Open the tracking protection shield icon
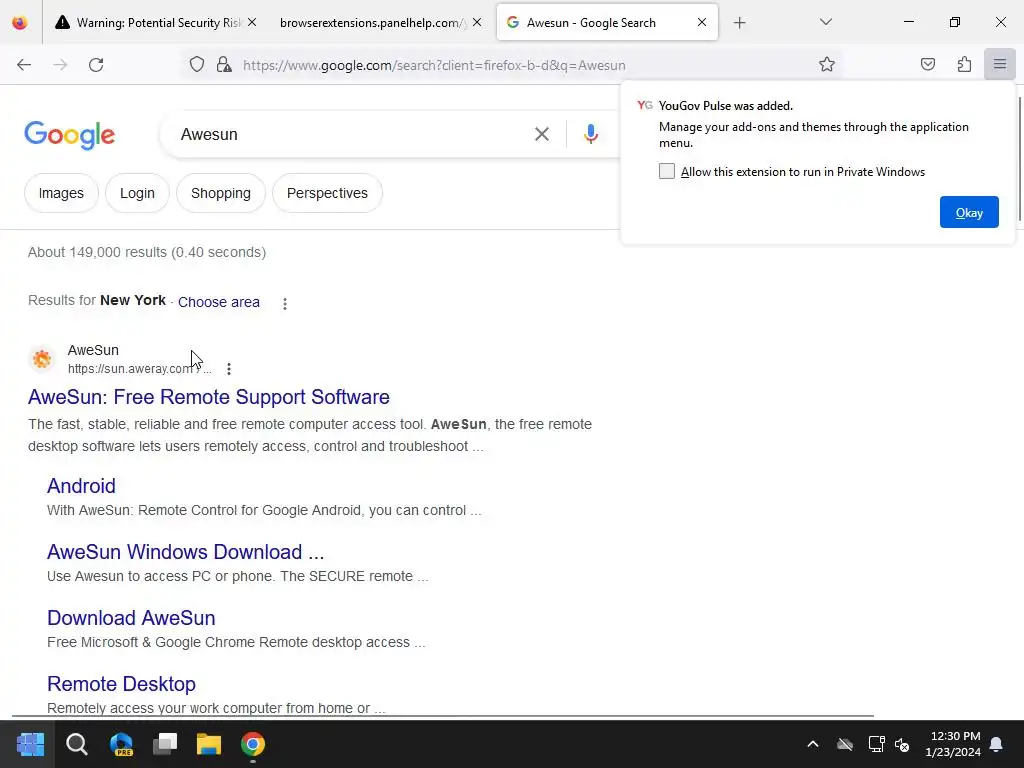1024x768 pixels. (197, 65)
